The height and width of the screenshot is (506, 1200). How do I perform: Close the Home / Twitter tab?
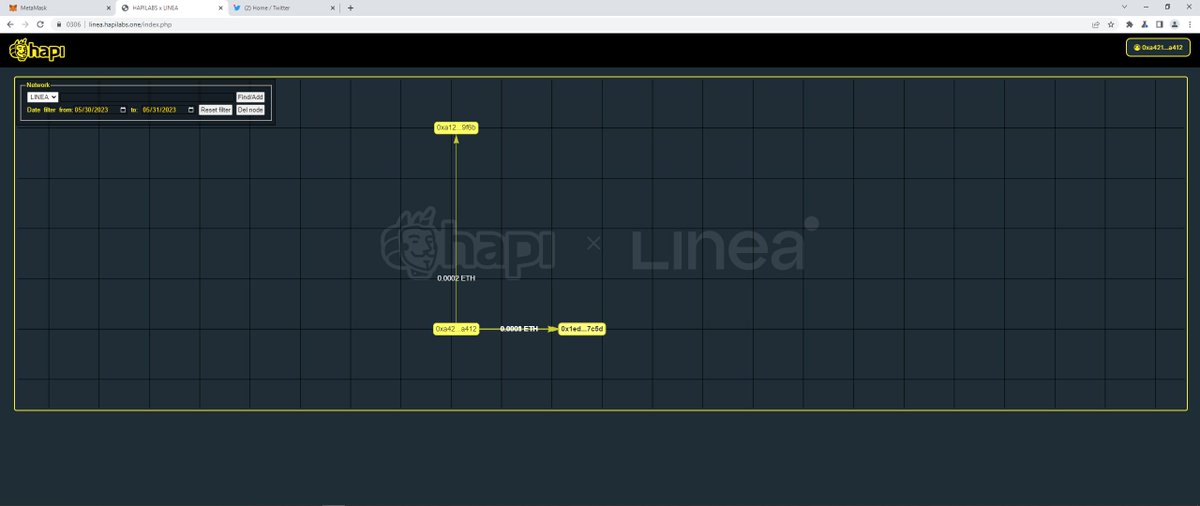(333, 7)
